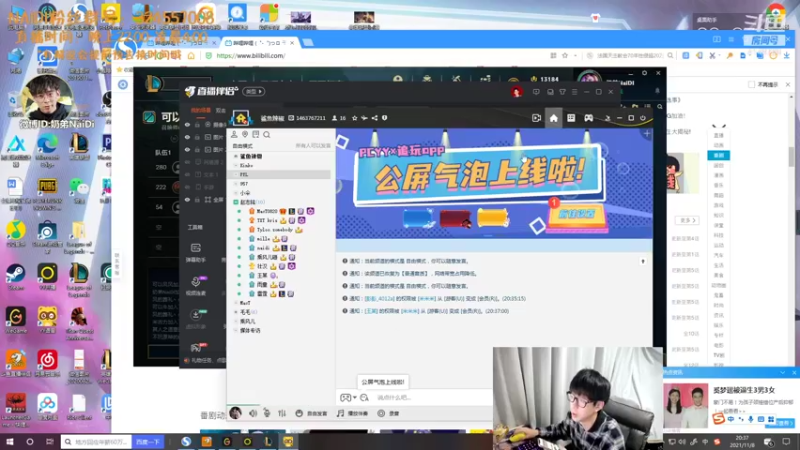Screen dimensions: 800x450
Task: Click the chat message input field
Action: click(431, 397)
